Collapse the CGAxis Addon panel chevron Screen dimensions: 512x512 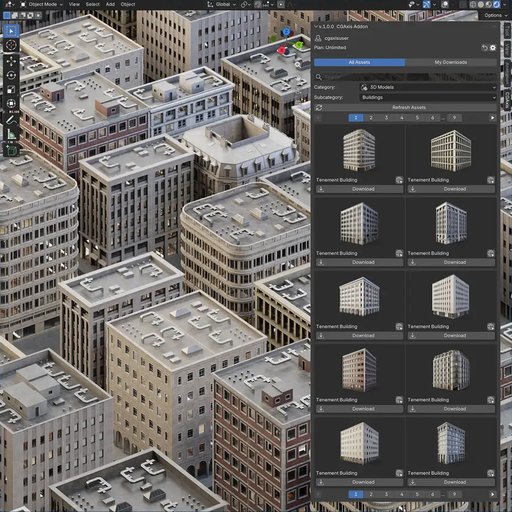click(x=316, y=26)
